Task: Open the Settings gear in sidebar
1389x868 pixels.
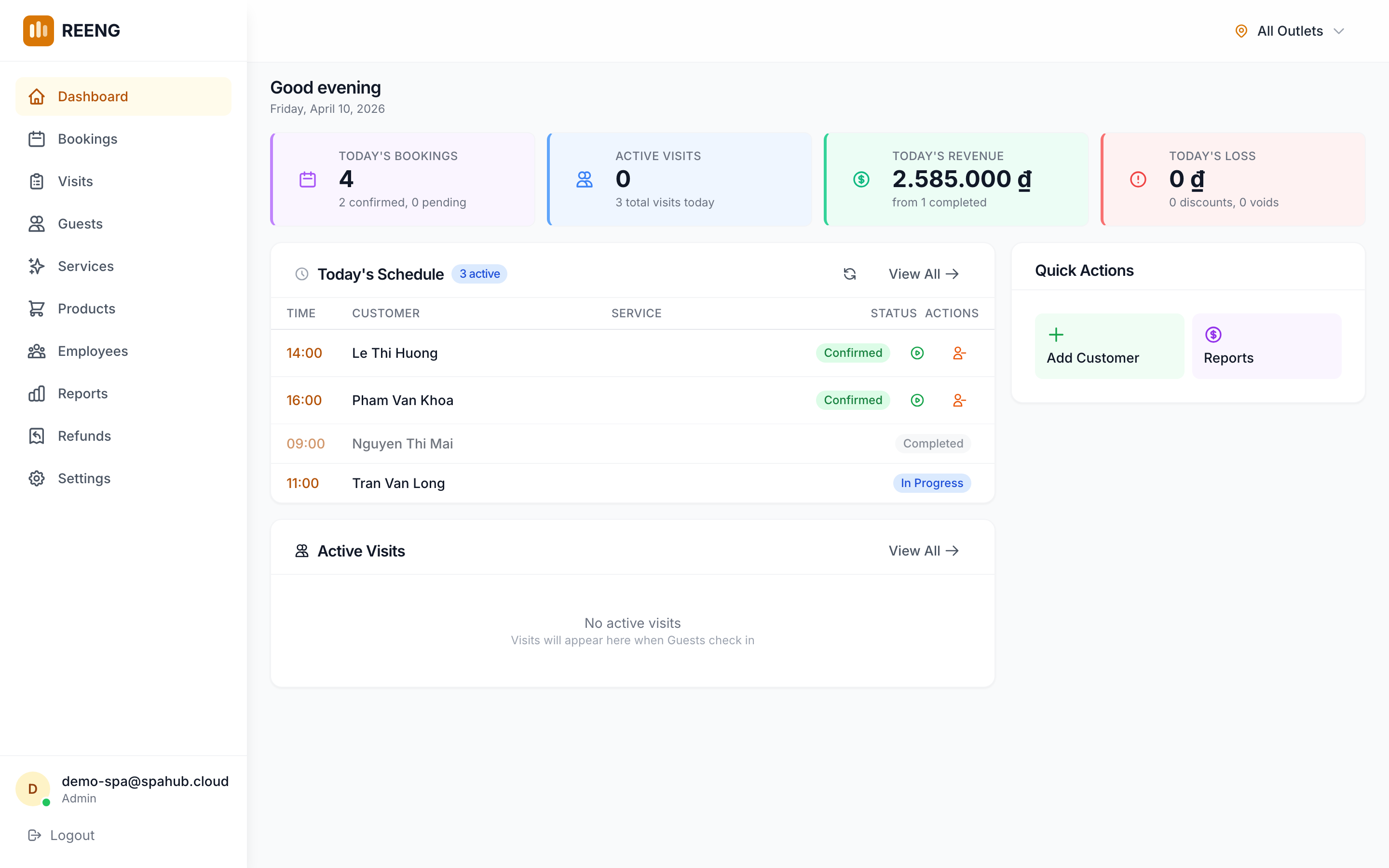Action: [x=37, y=478]
